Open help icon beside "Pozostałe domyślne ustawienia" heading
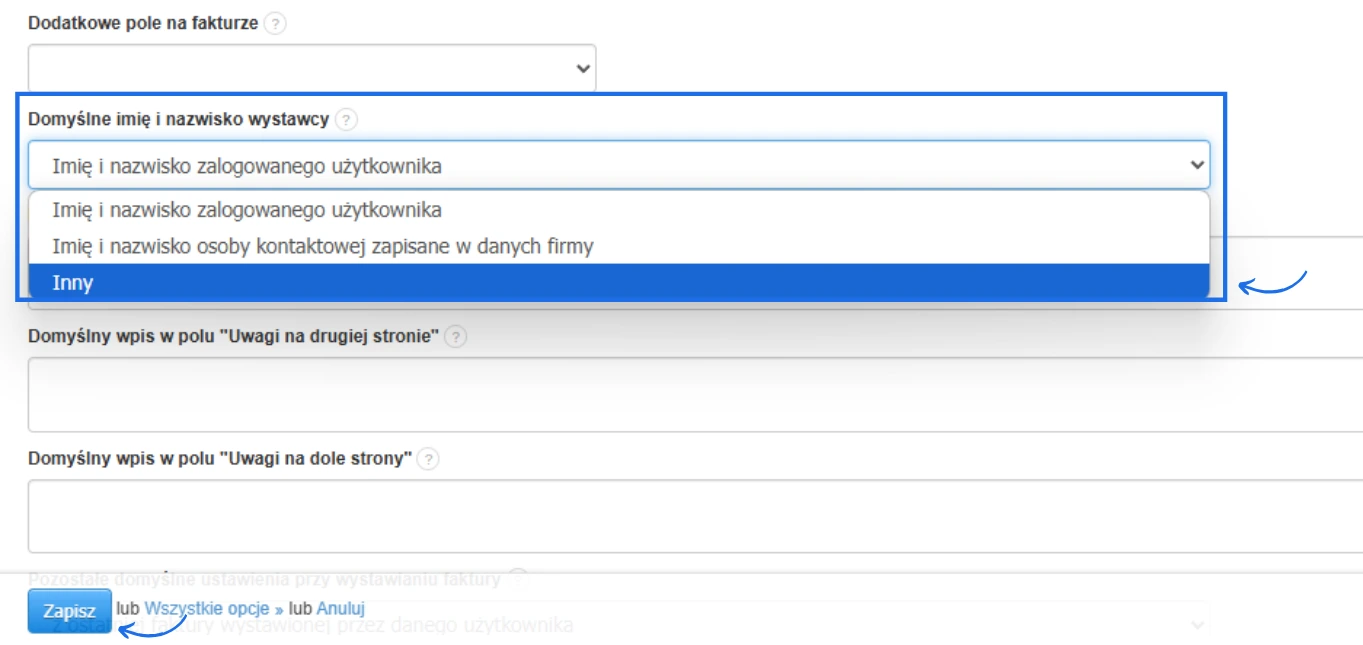The image size is (1363, 645). click(517, 578)
